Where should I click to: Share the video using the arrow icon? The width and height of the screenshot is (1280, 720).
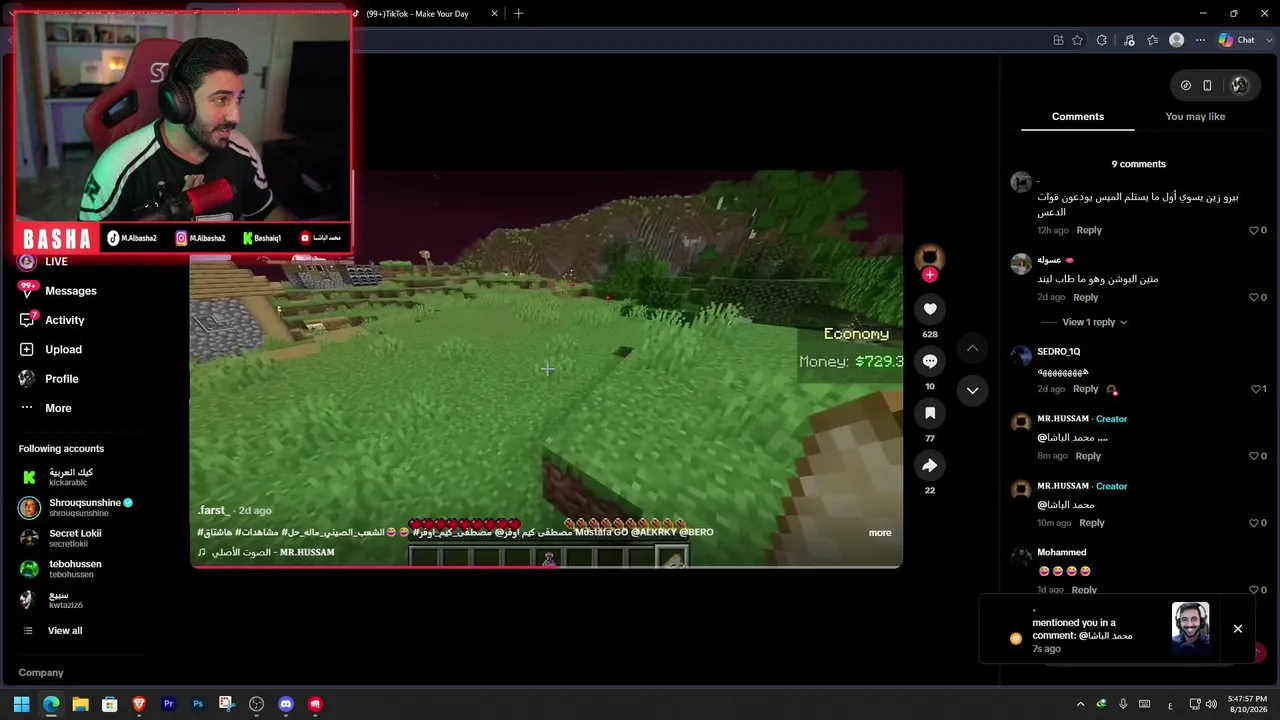[930, 465]
